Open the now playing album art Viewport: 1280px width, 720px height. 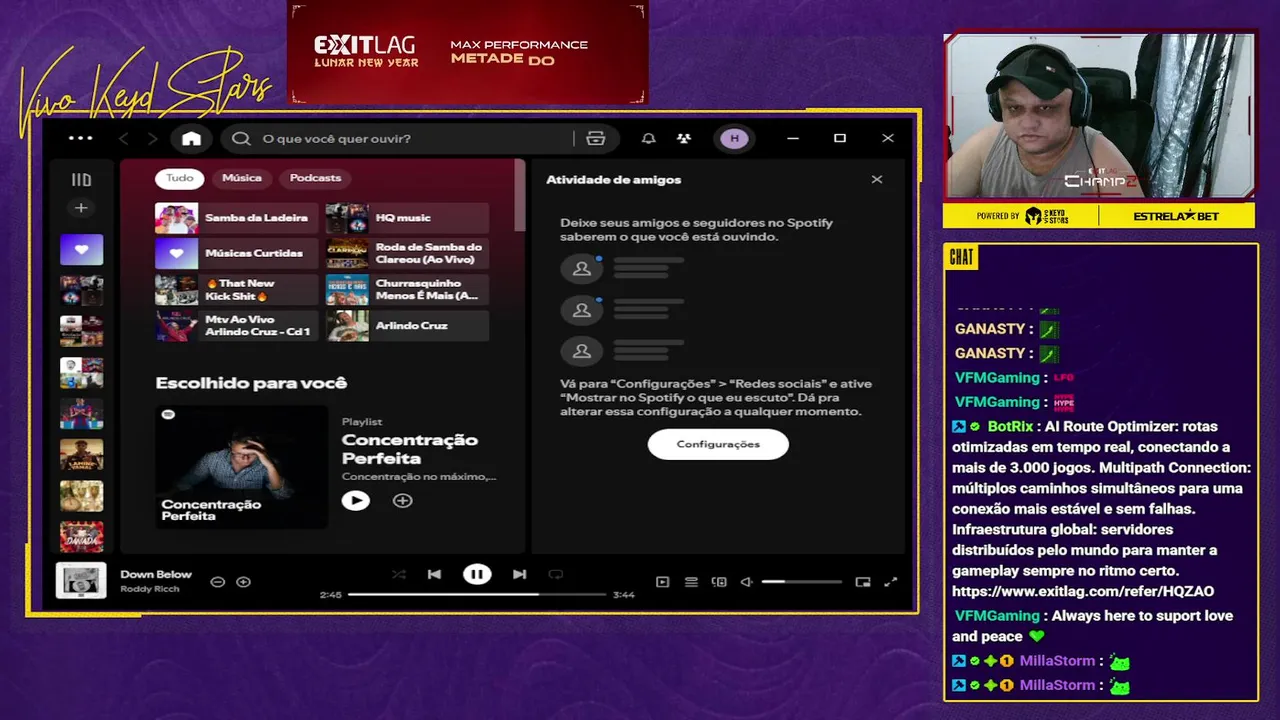tap(81, 581)
